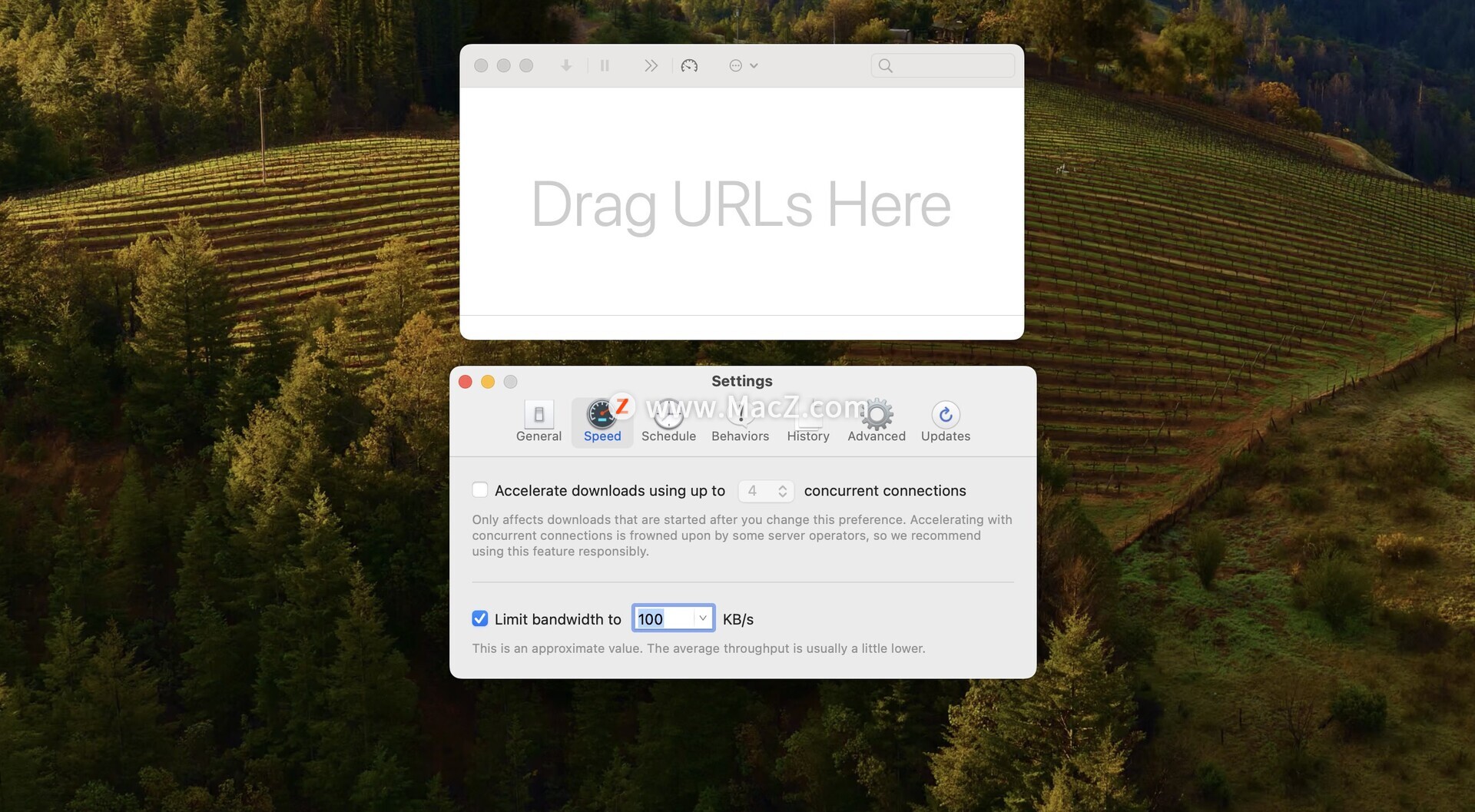1475x812 pixels.
Task: Click the Drag URLs Here drop area
Action: pyautogui.click(x=741, y=202)
